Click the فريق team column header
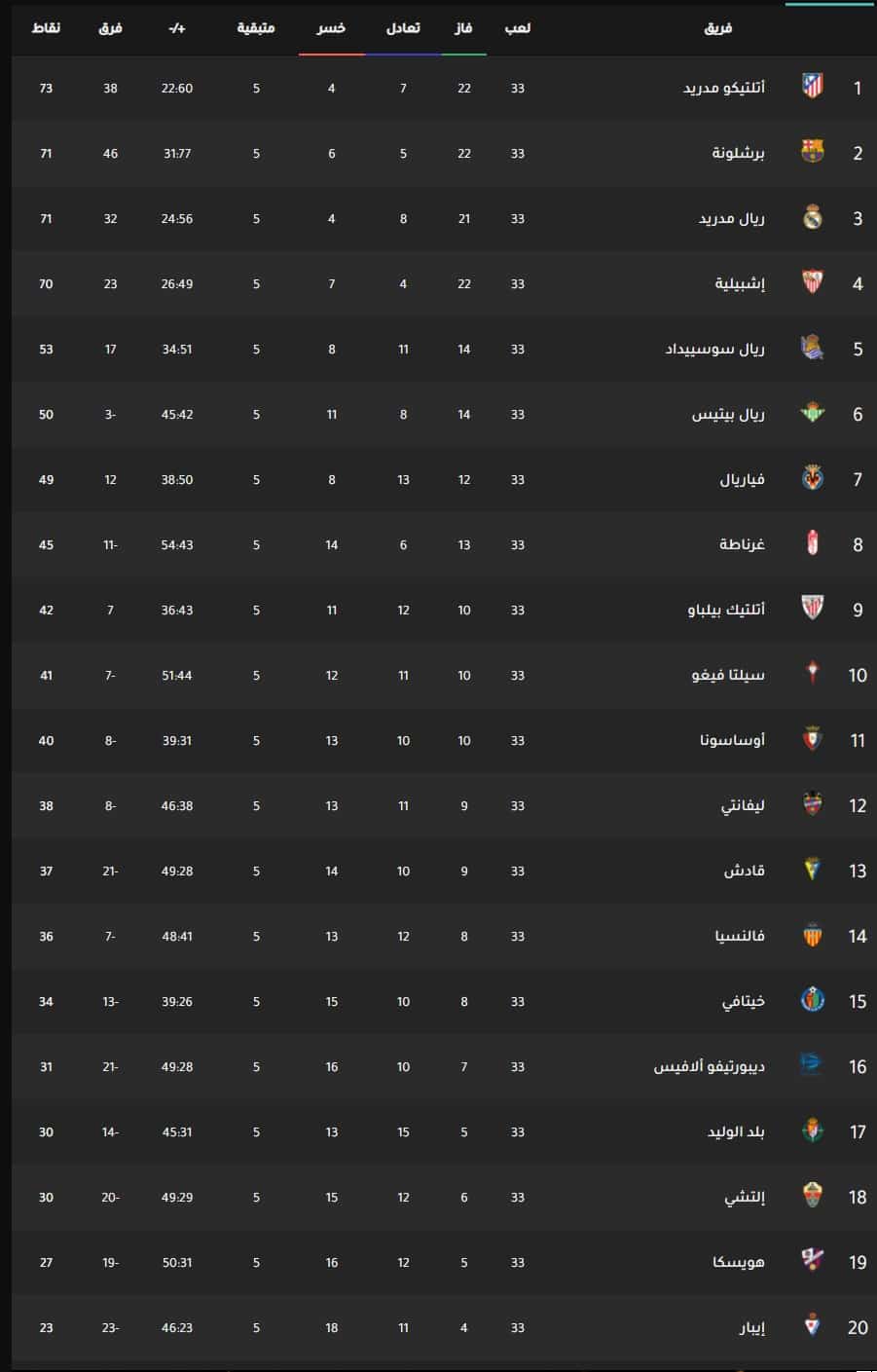Screen dimensions: 877x1372 pos(717,28)
